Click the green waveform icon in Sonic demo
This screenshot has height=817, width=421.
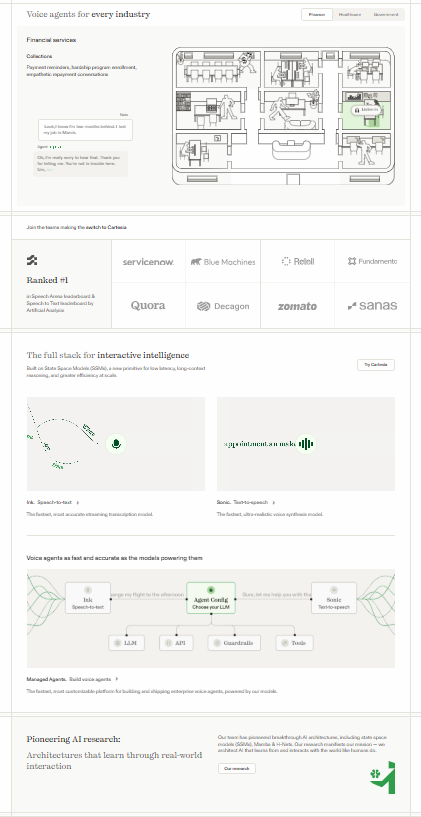306,444
